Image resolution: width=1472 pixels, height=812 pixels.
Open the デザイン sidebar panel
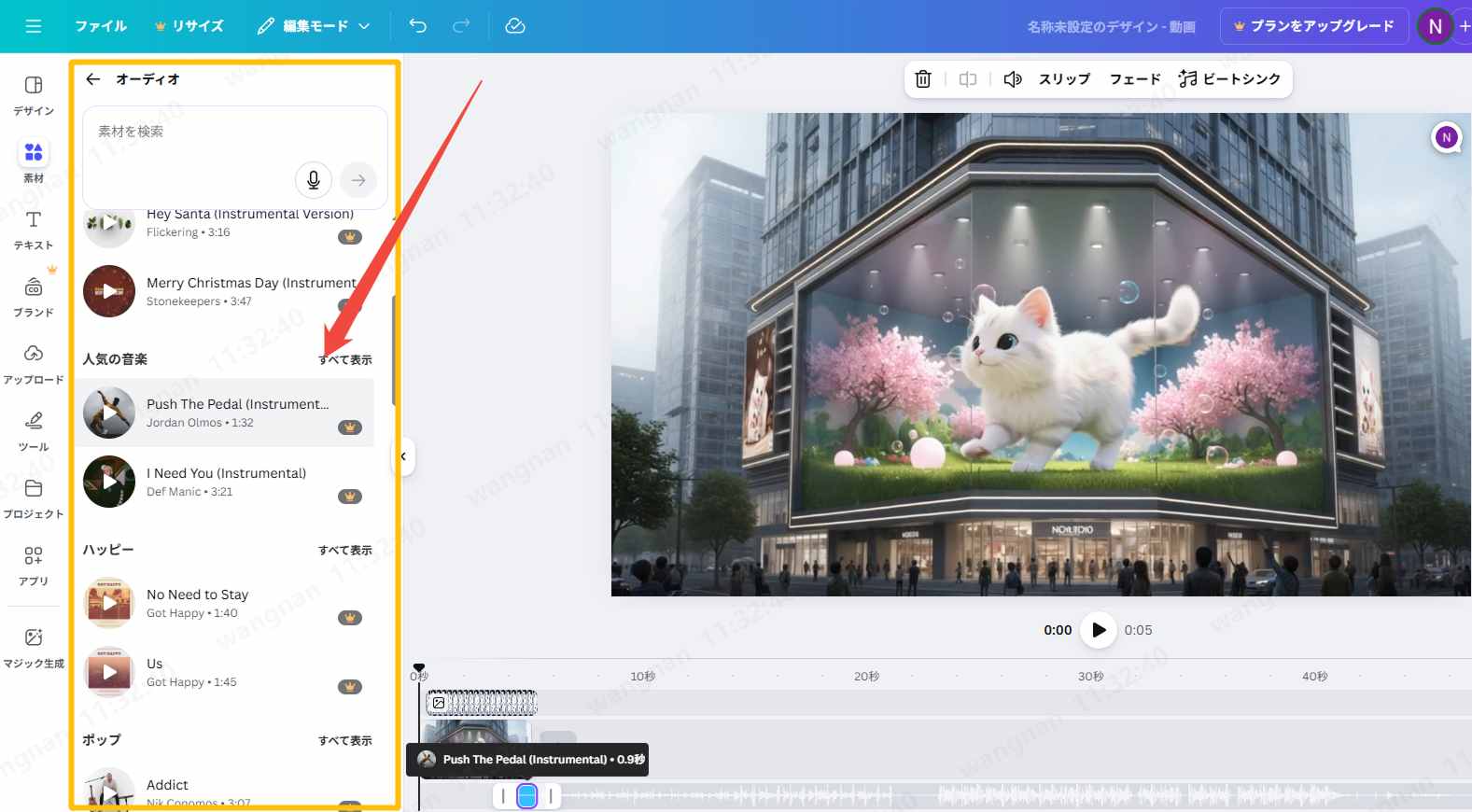click(x=34, y=95)
